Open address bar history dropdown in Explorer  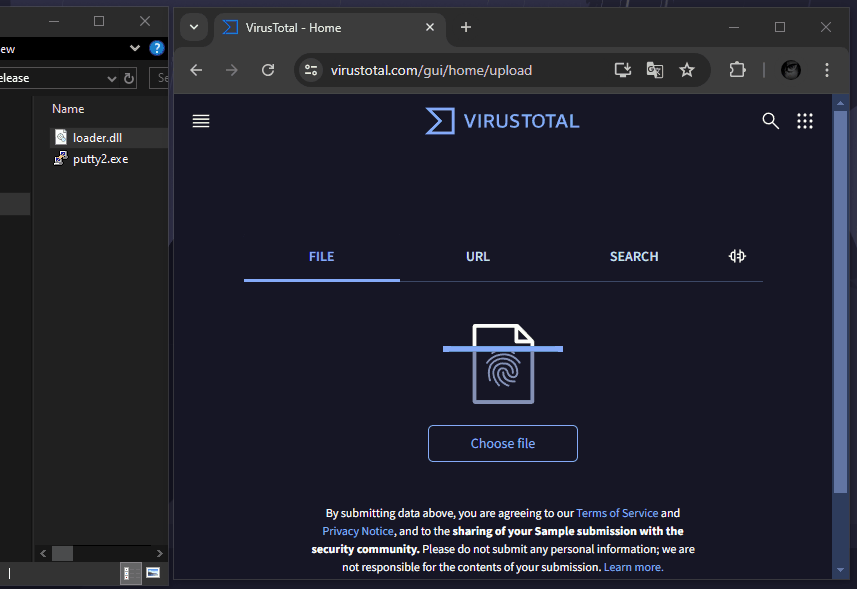[111, 78]
